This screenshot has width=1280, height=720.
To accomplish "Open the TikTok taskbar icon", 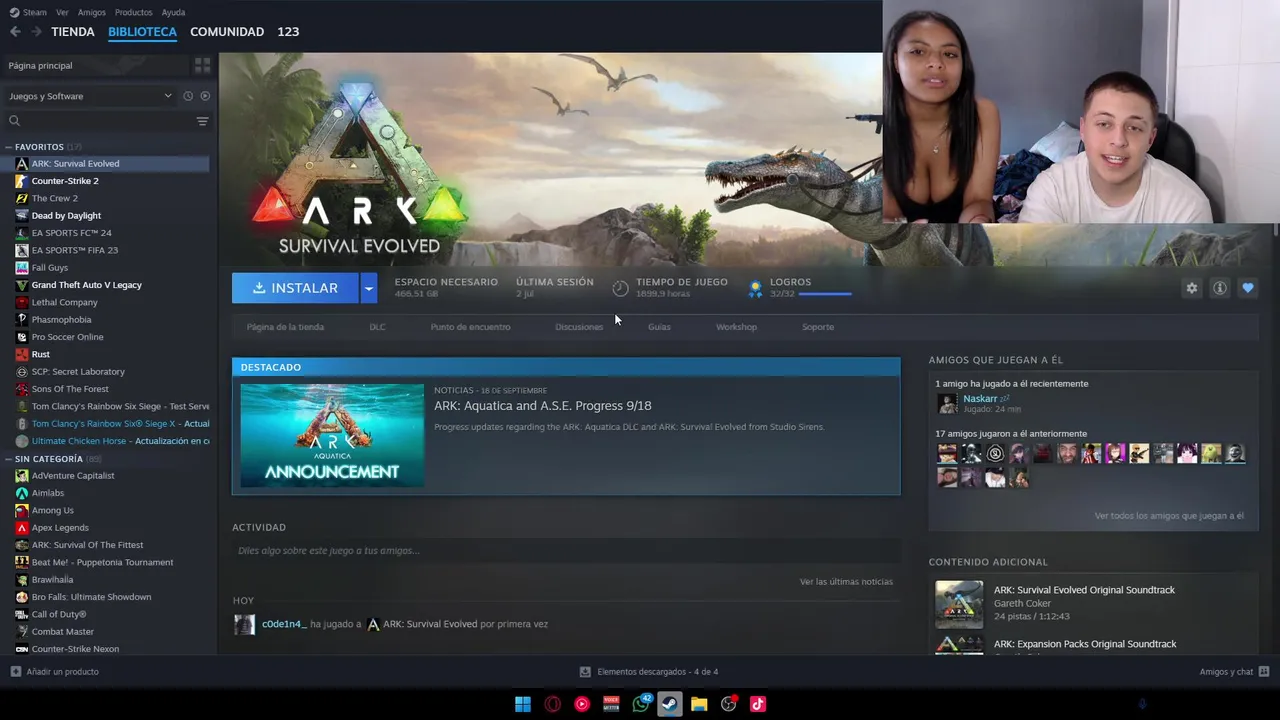I will (x=758, y=704).
